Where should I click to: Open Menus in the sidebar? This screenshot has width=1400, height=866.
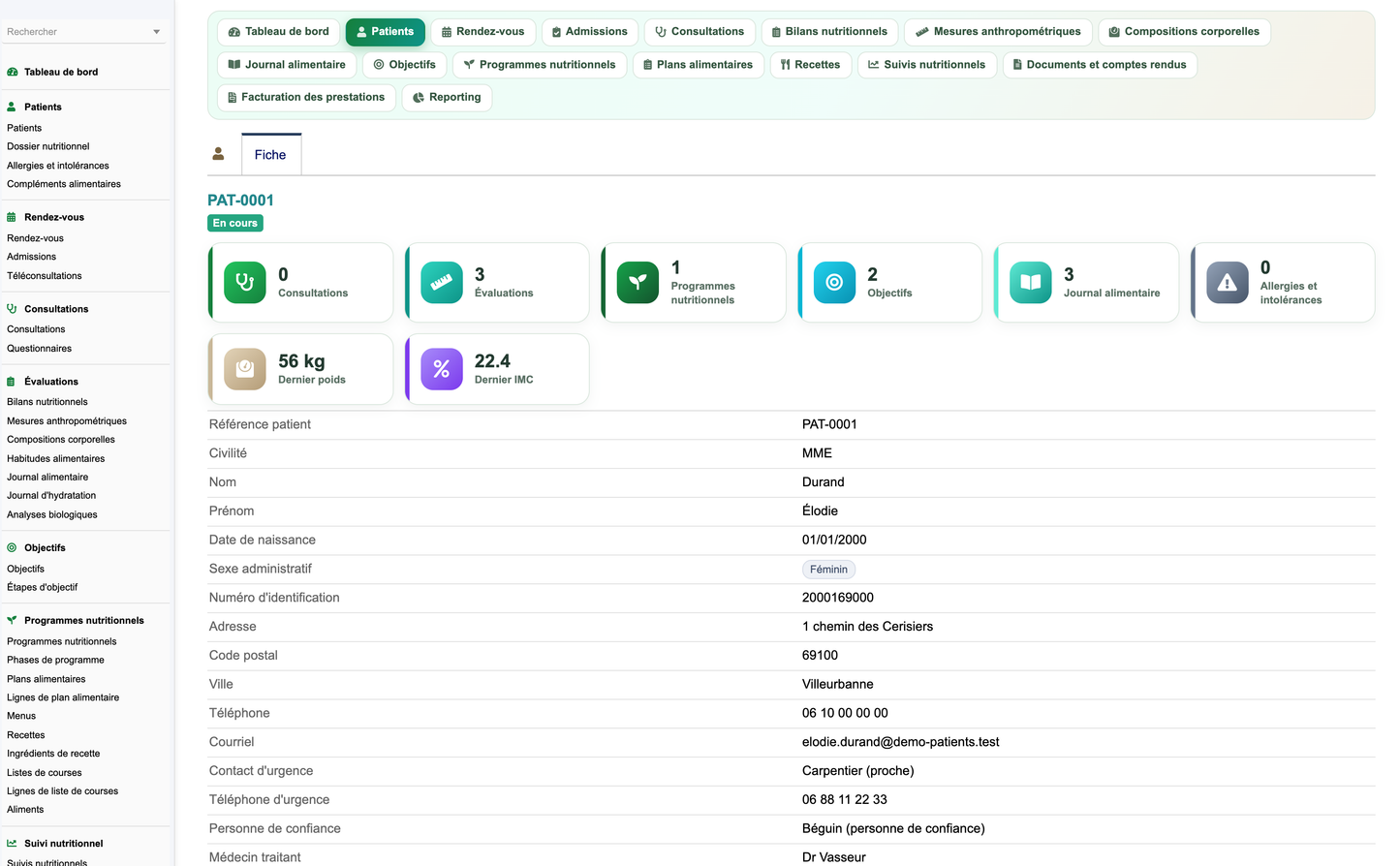click(x=21, y=716)
